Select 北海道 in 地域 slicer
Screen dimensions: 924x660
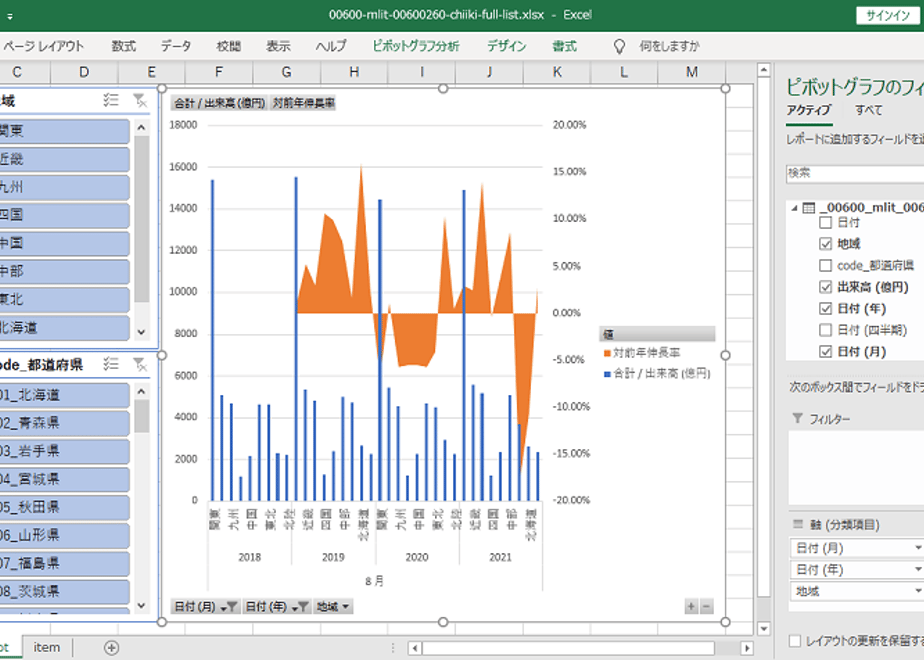[x=64, y=328]
